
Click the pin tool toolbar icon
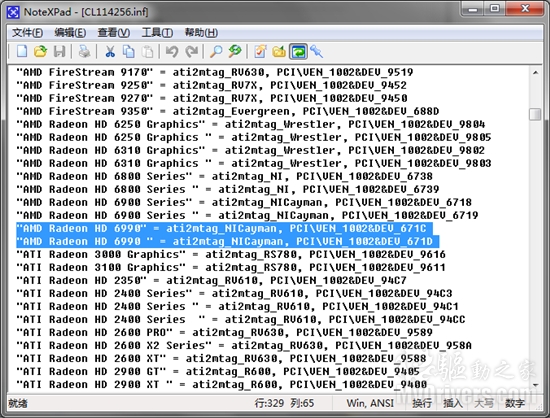pos(316,52)
